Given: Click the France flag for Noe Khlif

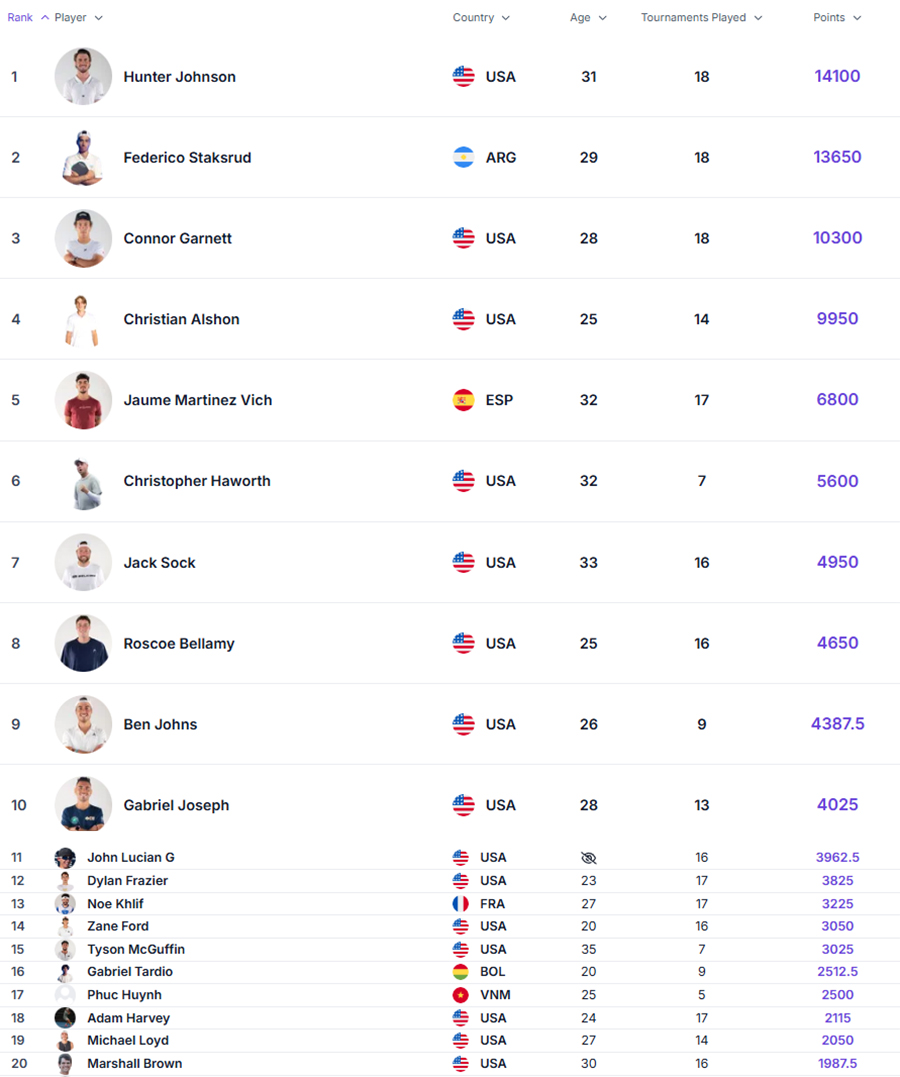Looking at the screenshot, I should pyautogui.click(x=460, y=904).
